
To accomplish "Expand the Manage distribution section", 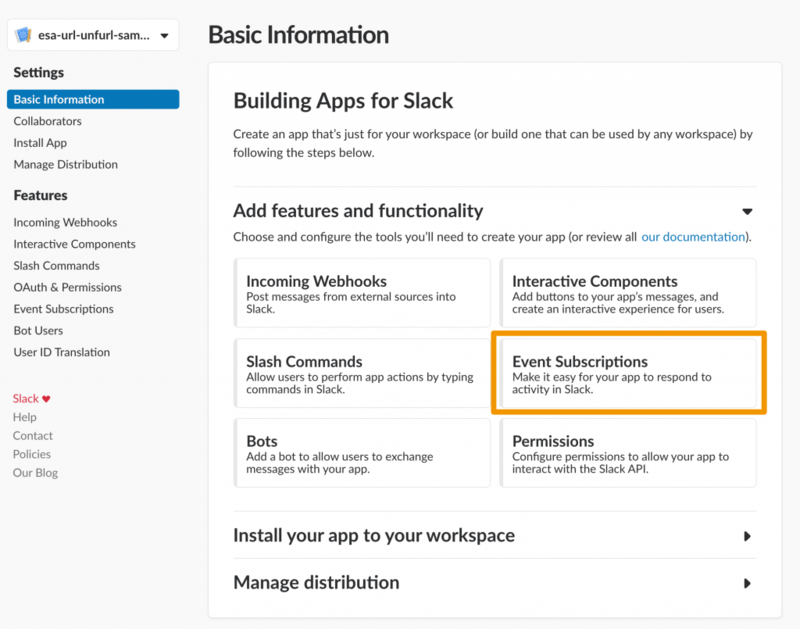I will (x=746, y=583).
